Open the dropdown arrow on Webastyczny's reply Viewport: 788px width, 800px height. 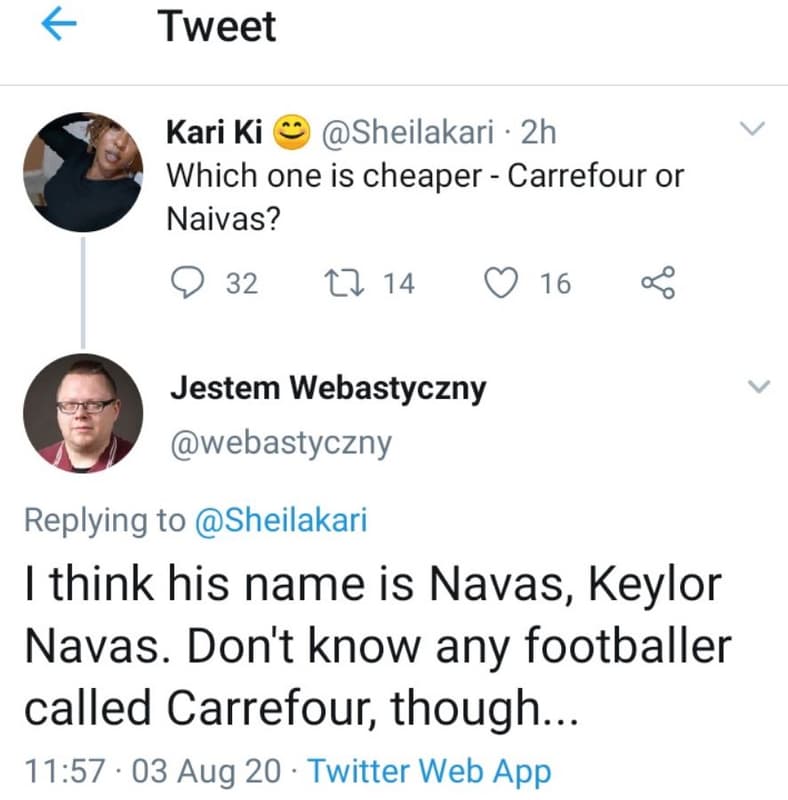coord(757,385)
